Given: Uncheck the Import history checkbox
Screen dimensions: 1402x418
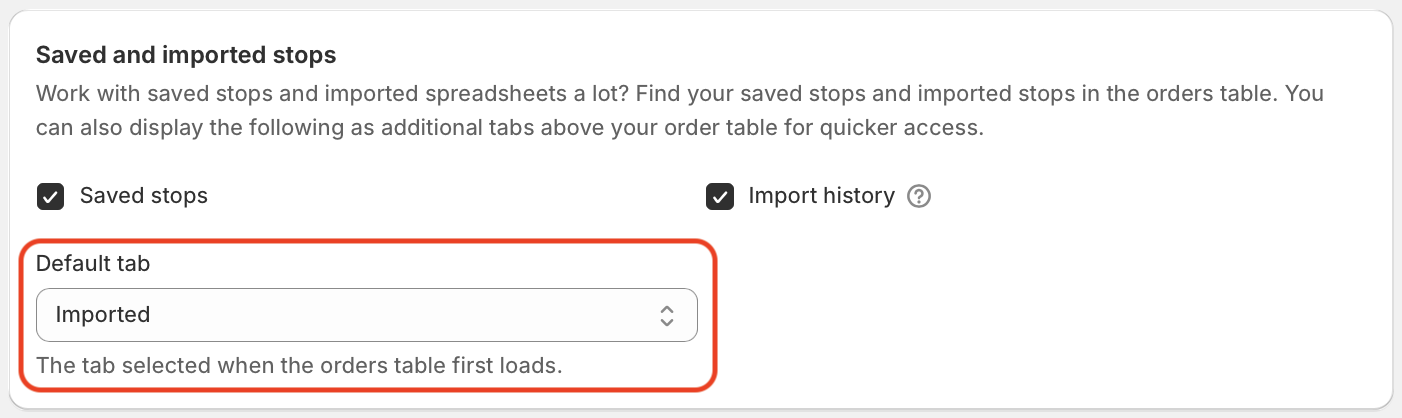Looking at the screenshot, I should (719, 196).
